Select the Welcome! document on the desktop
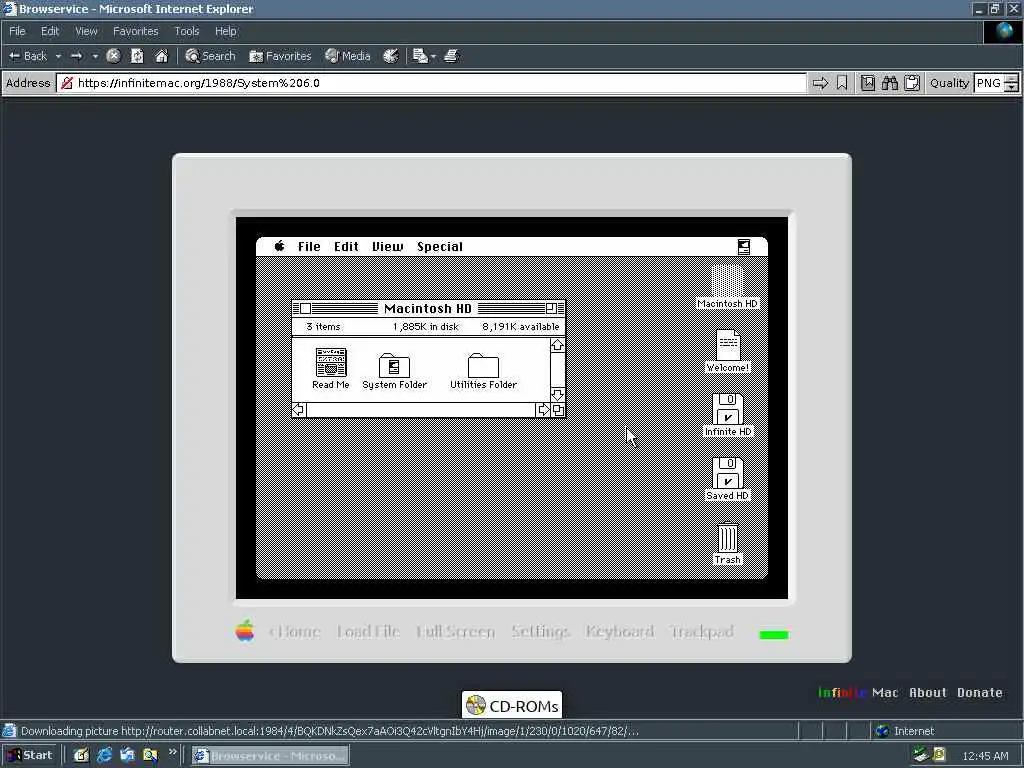This screenshot has height=768, width=1024. [728, 351]
